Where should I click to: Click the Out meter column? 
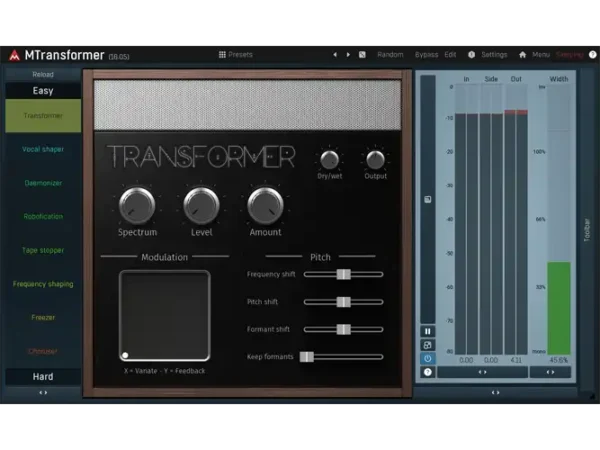tap(516, 220)
